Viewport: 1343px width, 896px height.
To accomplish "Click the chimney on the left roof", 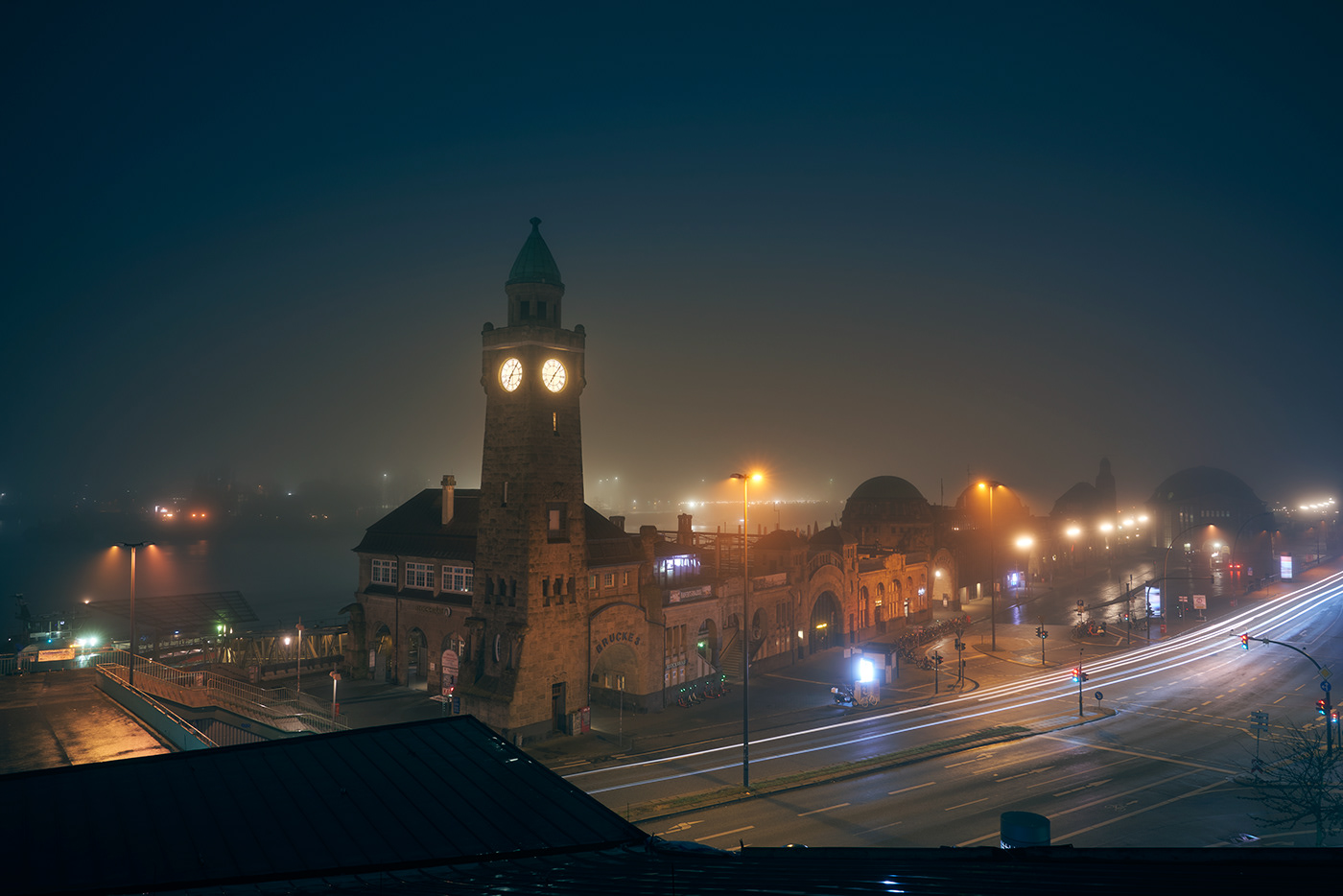I will point(448,499).
